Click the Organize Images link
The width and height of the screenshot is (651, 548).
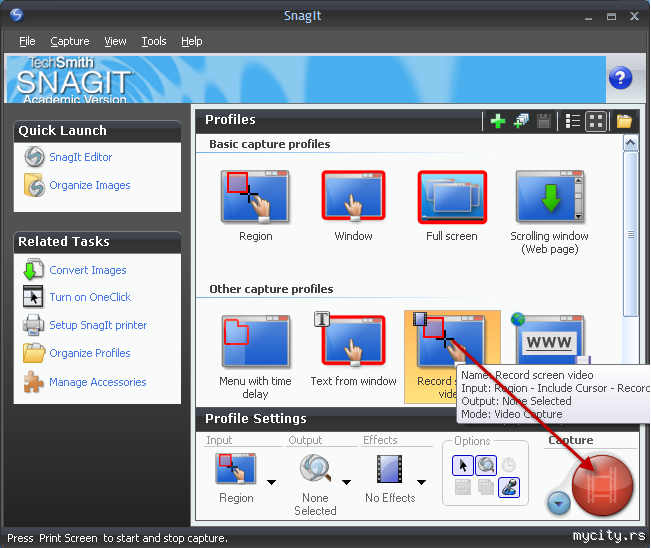coord(90,185)
